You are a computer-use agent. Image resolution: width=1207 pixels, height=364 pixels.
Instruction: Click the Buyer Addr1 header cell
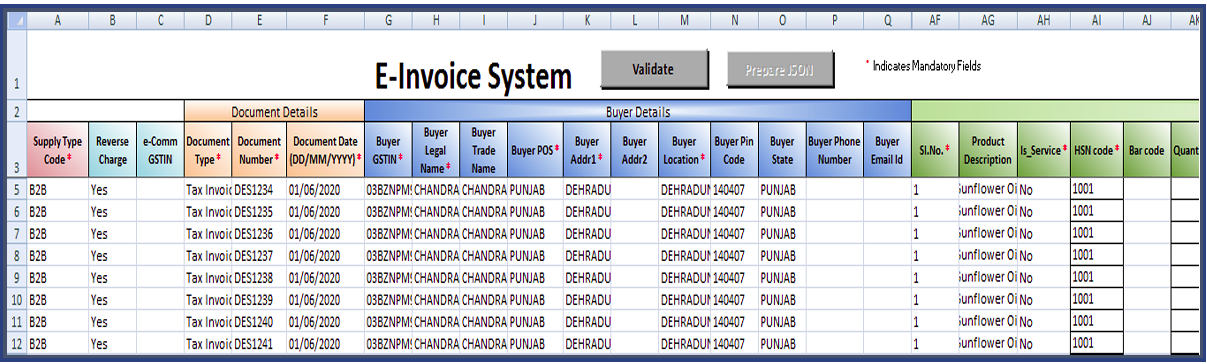[586, 150]
